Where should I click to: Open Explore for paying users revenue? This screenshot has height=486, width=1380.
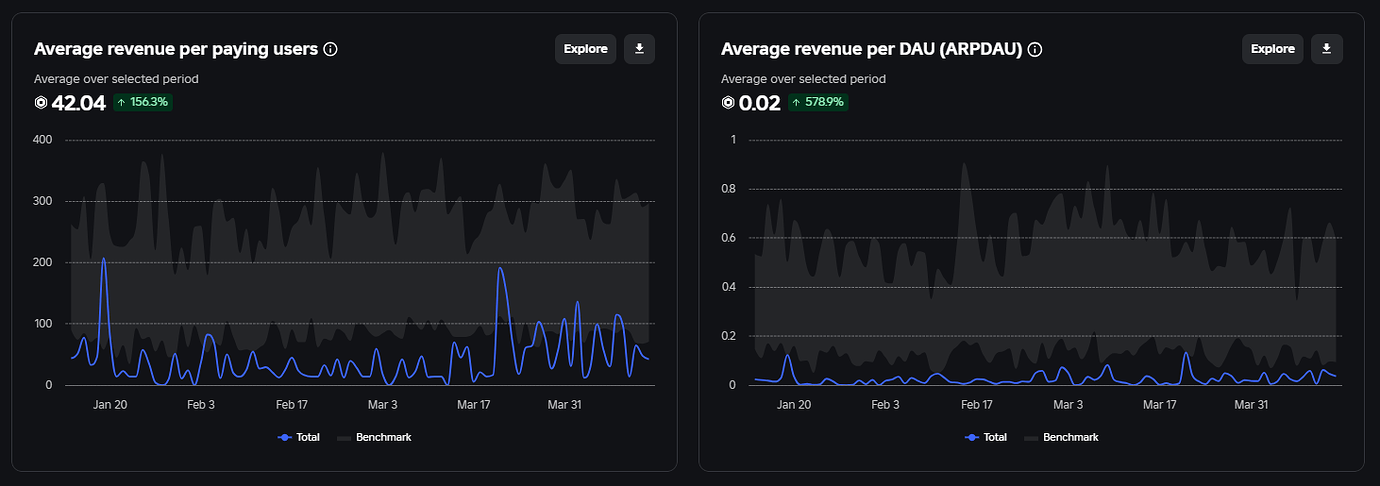coord(585,49)
